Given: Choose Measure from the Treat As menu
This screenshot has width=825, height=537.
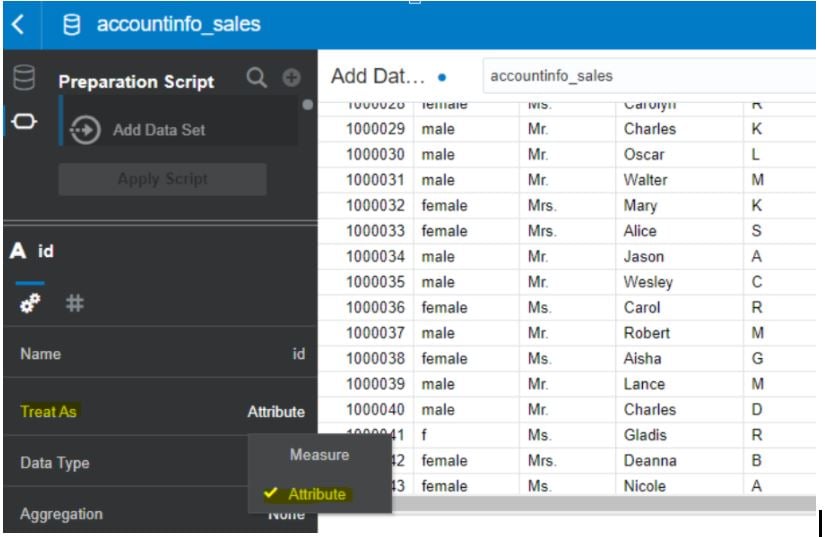Looking at the screenshot, I should pyautogui.click(x=319, y=454).
